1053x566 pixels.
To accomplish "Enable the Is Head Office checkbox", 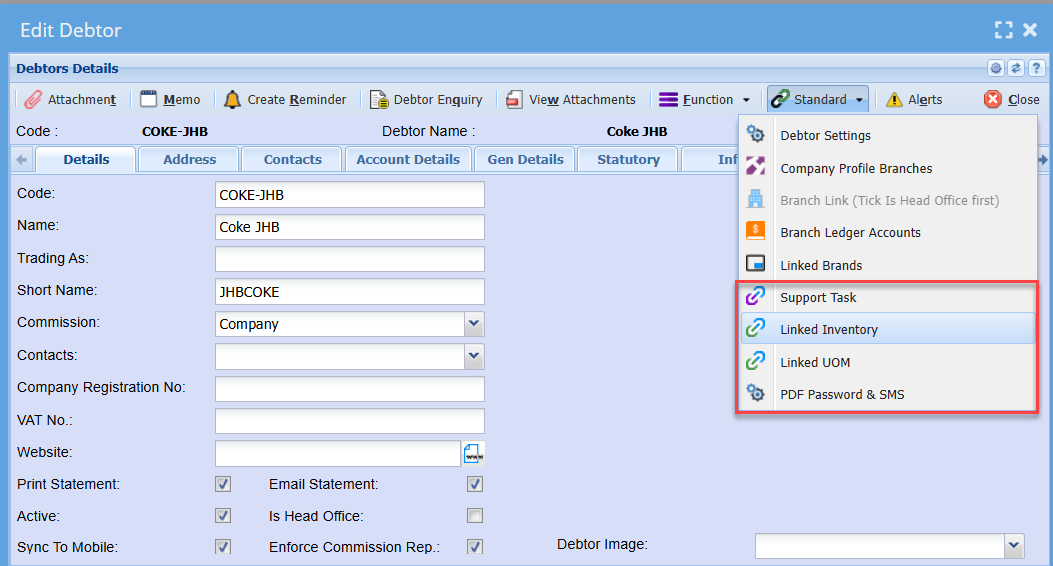I will (475, 516).
